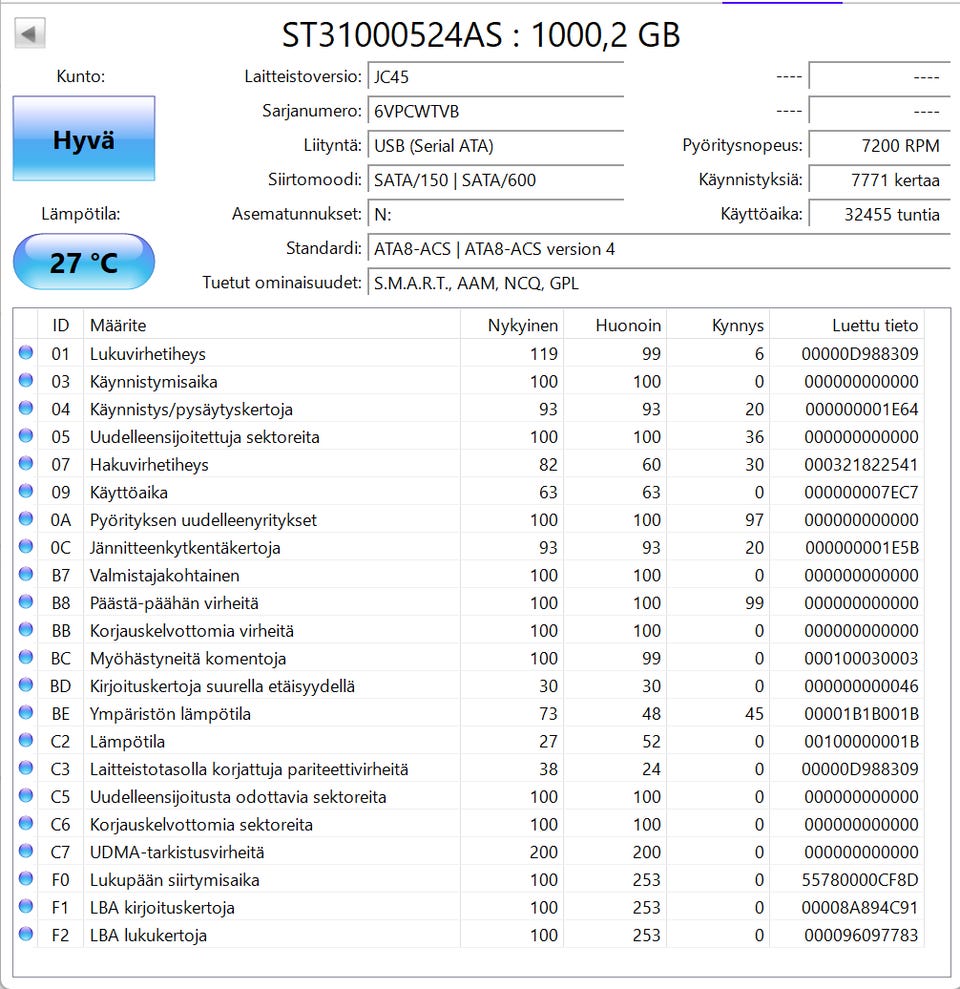Select the Lämpötila C2 attribute row
This screenshot has height=989, width=960.
coord(469,741)
